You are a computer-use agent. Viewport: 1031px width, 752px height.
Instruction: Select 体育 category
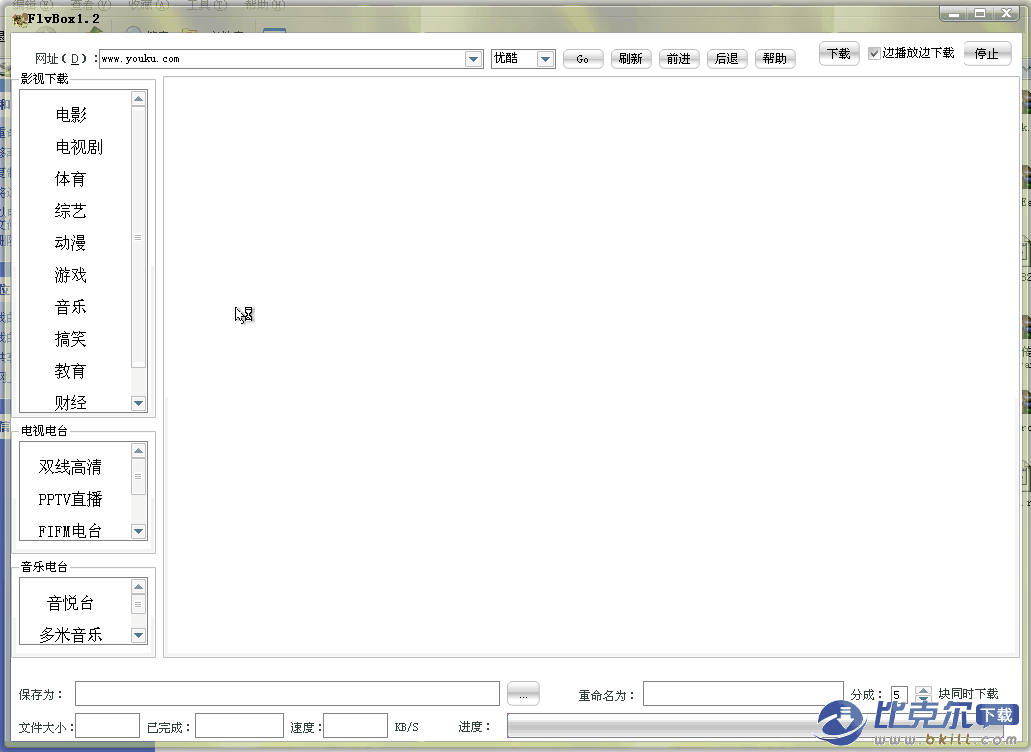coord(70,179)
